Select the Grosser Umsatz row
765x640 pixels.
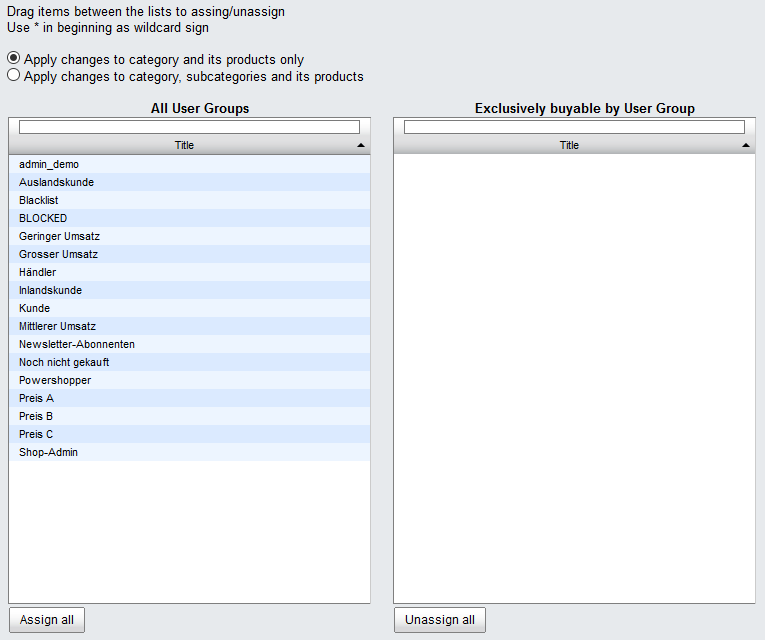189,255
